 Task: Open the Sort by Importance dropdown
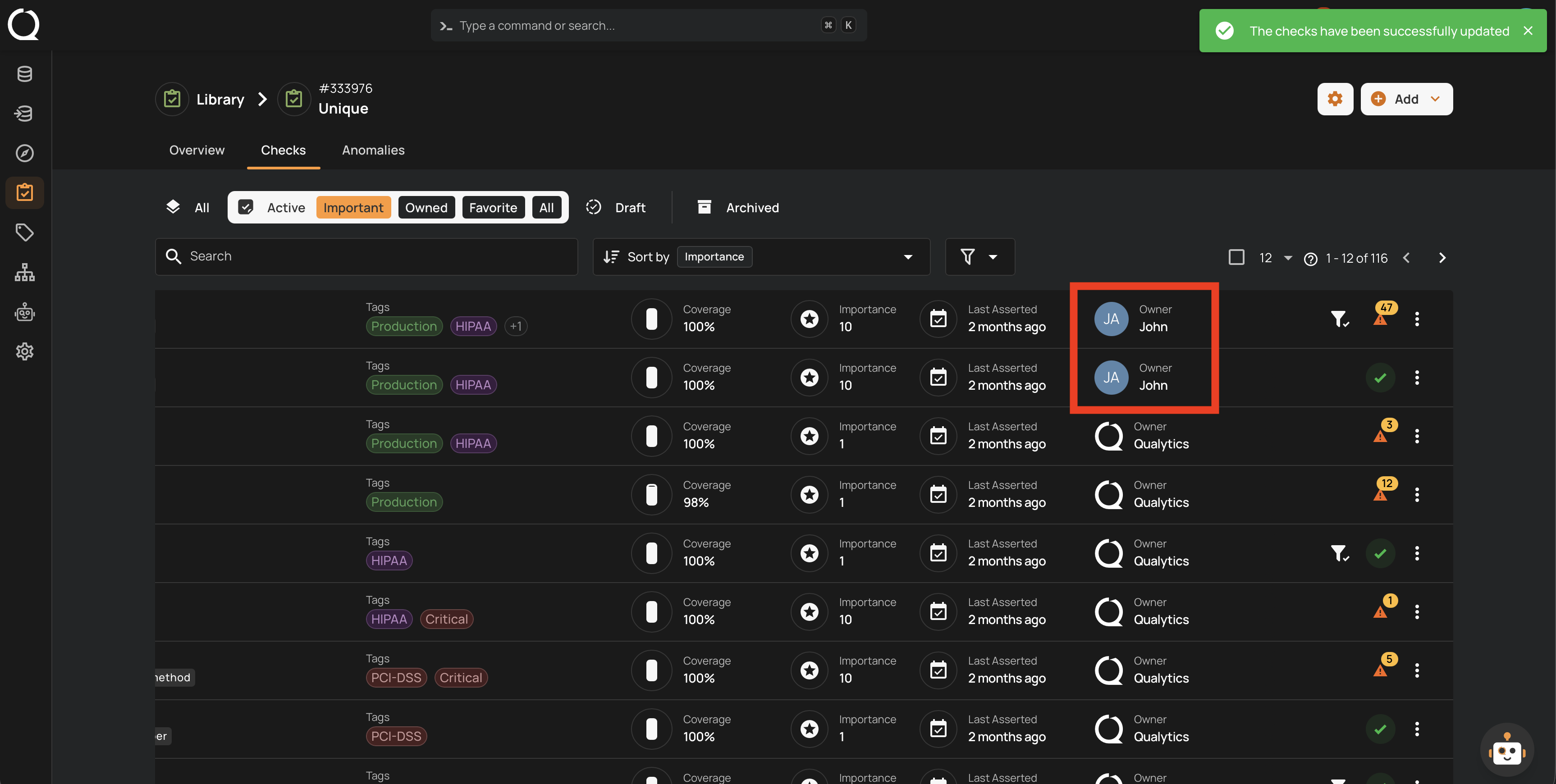click(x=761, y=257)
